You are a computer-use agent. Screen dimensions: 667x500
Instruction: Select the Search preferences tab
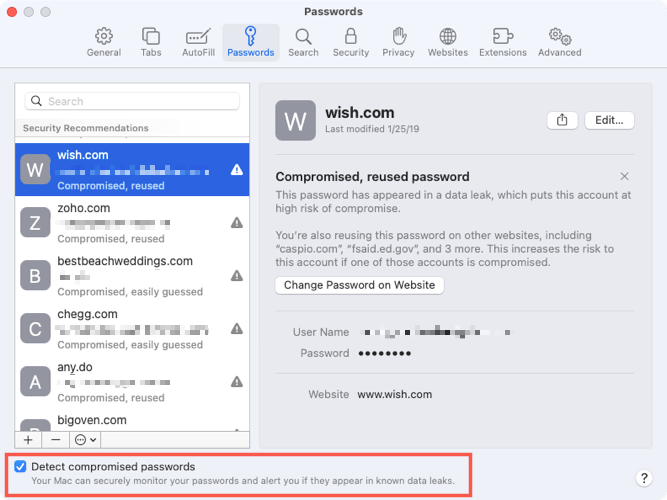click(303, 43)
